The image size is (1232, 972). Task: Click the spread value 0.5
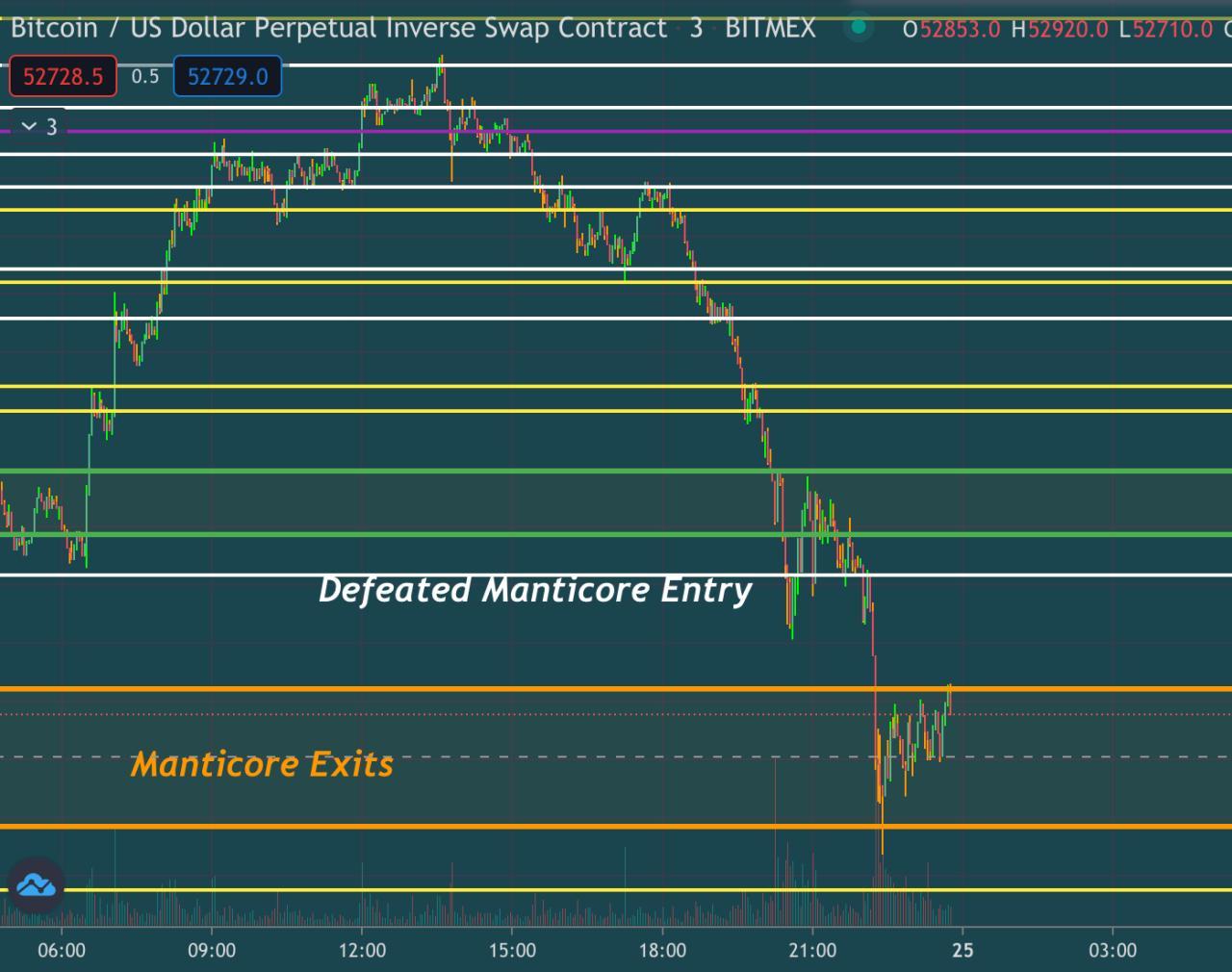click(145, 76)
